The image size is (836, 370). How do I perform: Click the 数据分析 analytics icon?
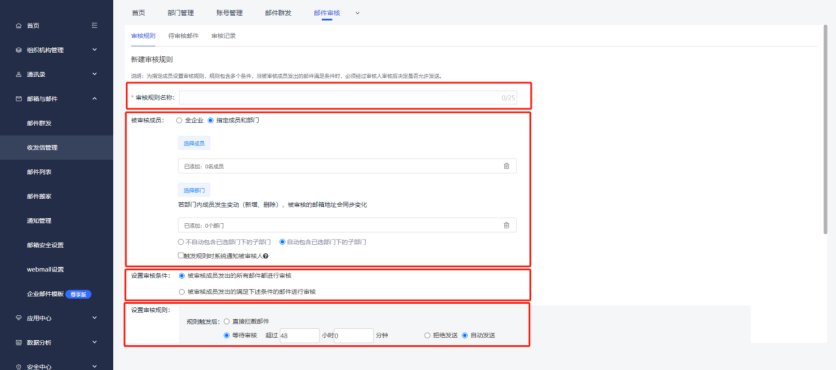tap(19, 342)
